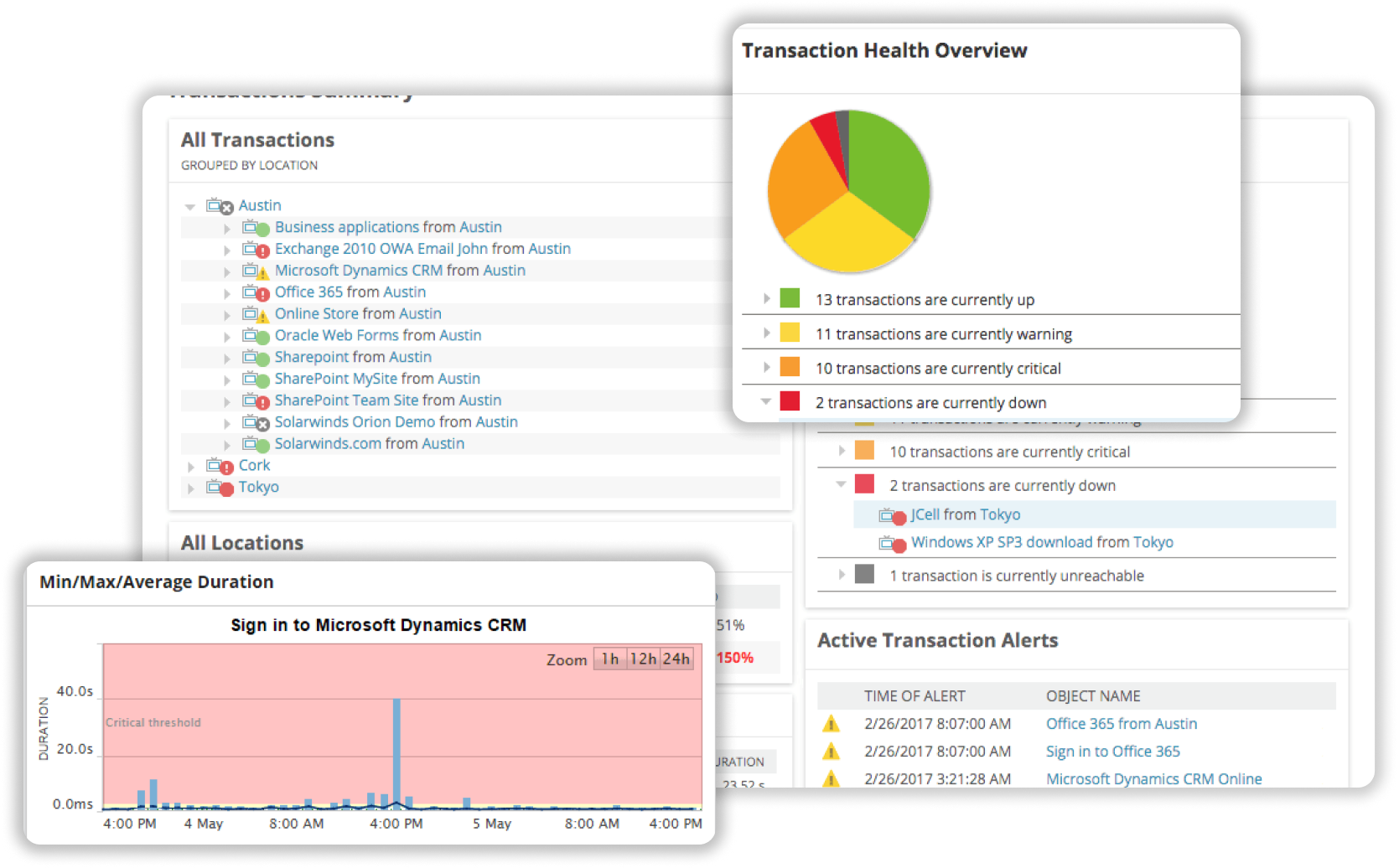This screenshot has height=868, width=1399.
Task: Open Microsoft Dynamics CRM Online alert link
Action: point(1153,780)
